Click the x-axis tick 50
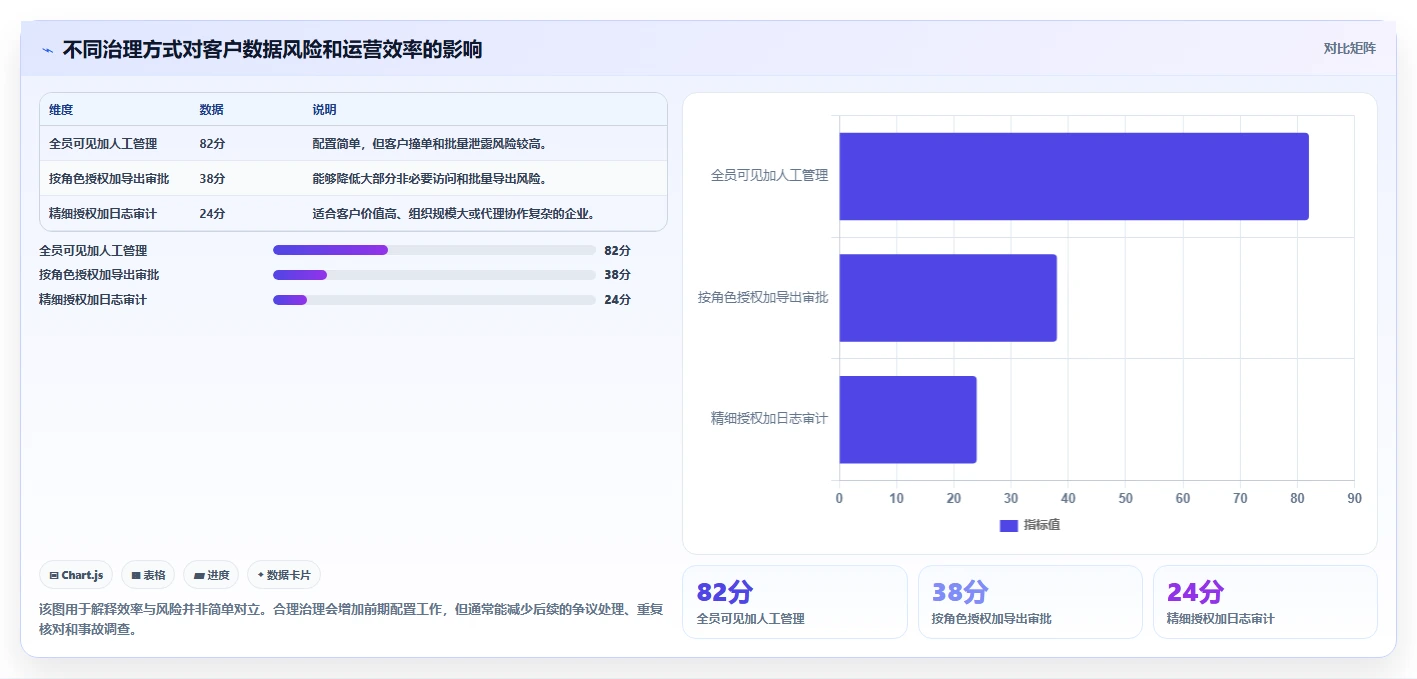The height and width of the screenshot is (679, 1417). point(1125,498)
